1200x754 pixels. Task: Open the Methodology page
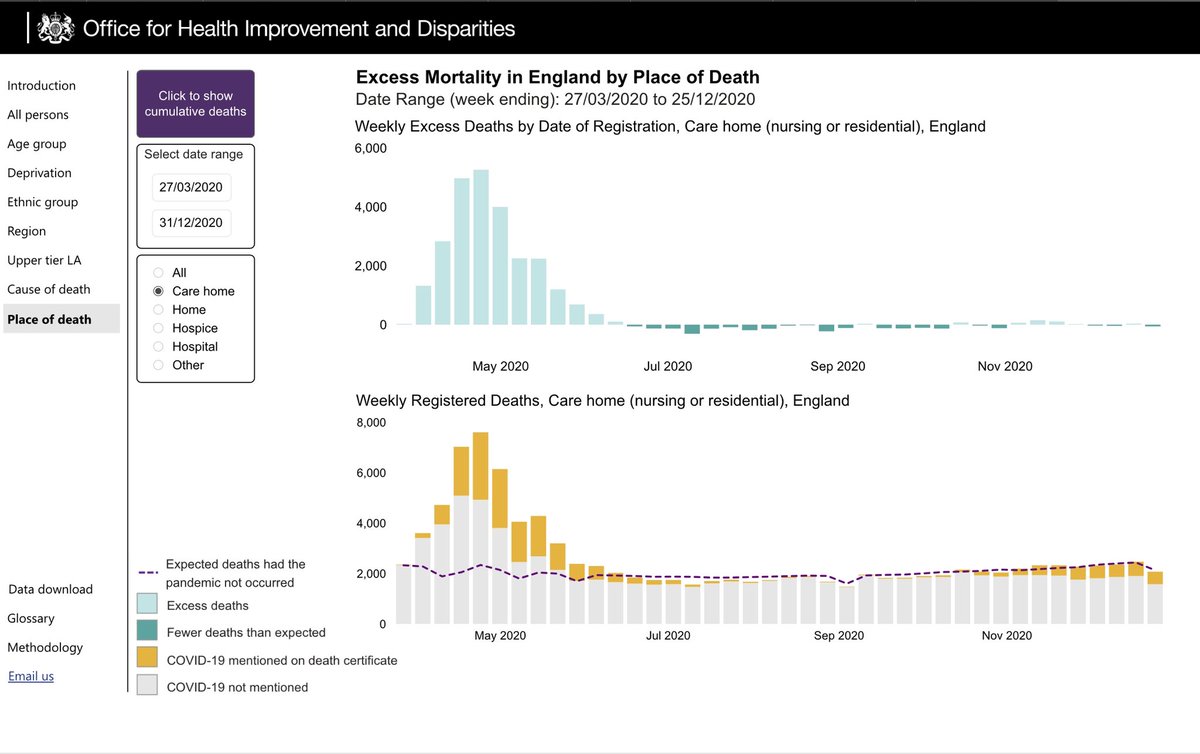coord(45,647)
